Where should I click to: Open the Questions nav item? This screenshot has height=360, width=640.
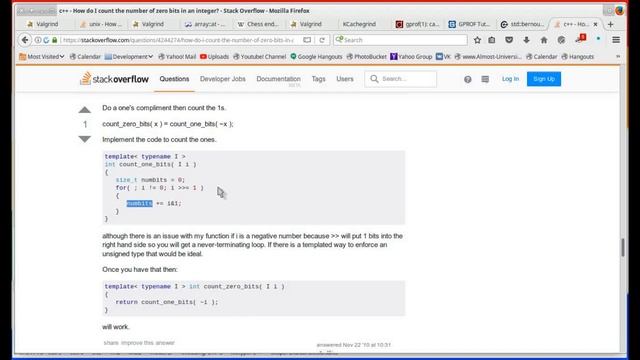(174, 79)
